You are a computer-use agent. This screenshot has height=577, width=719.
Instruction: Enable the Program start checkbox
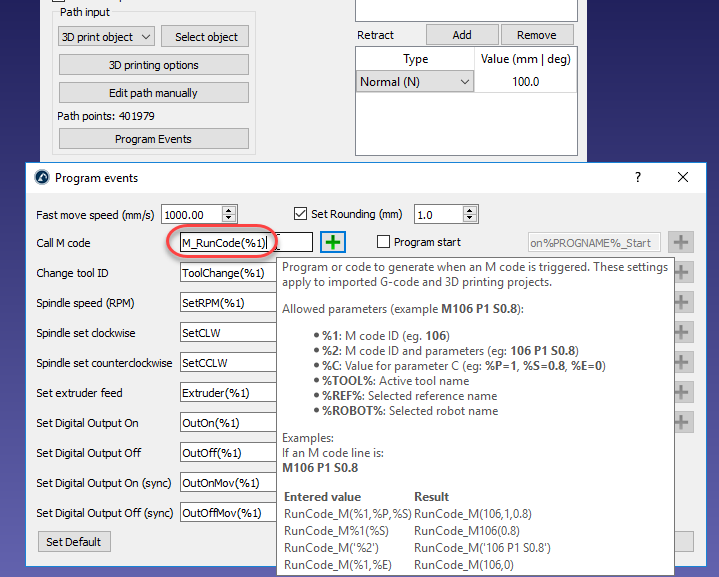click(x=383, y=242)
